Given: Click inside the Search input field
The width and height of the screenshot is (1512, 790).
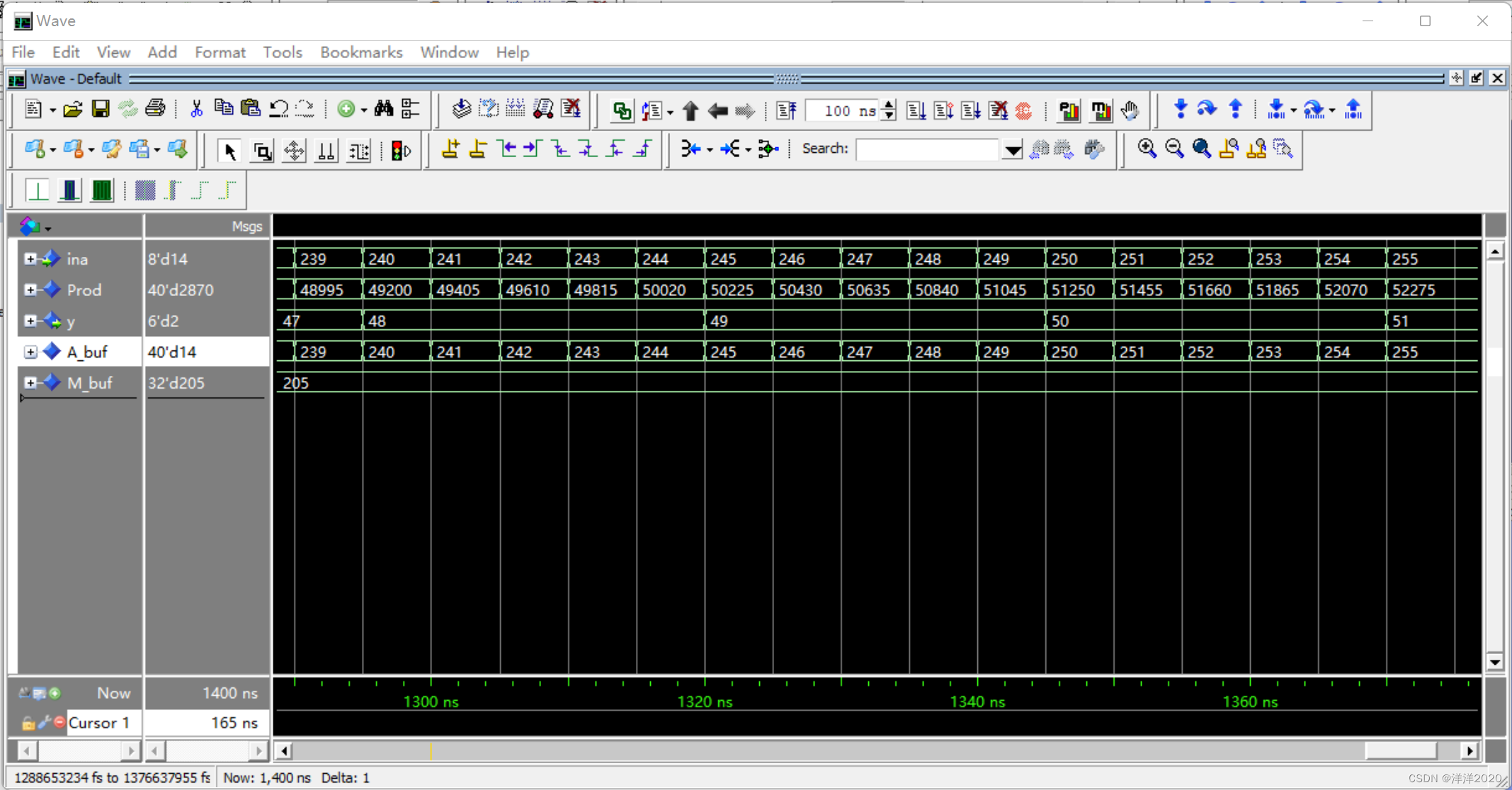Looking at the screenshot, I should click(926, 149).
